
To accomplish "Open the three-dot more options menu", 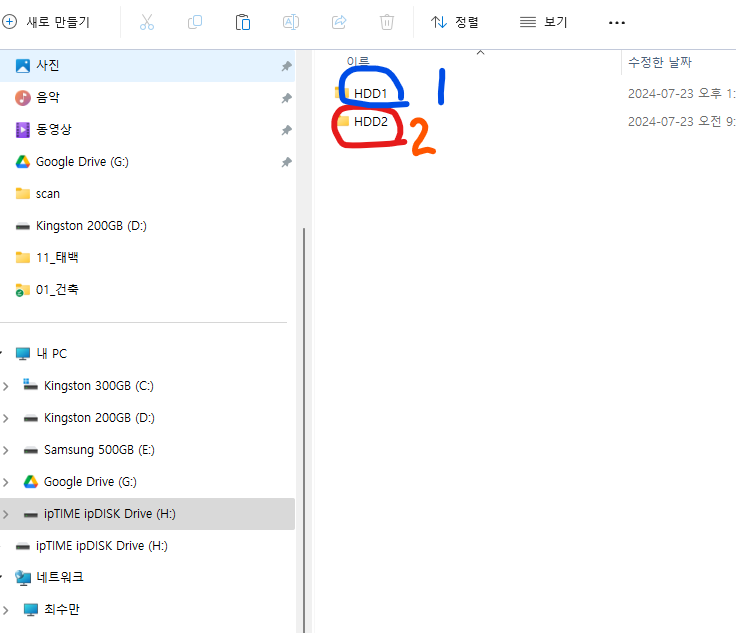I will click(617, 23).
